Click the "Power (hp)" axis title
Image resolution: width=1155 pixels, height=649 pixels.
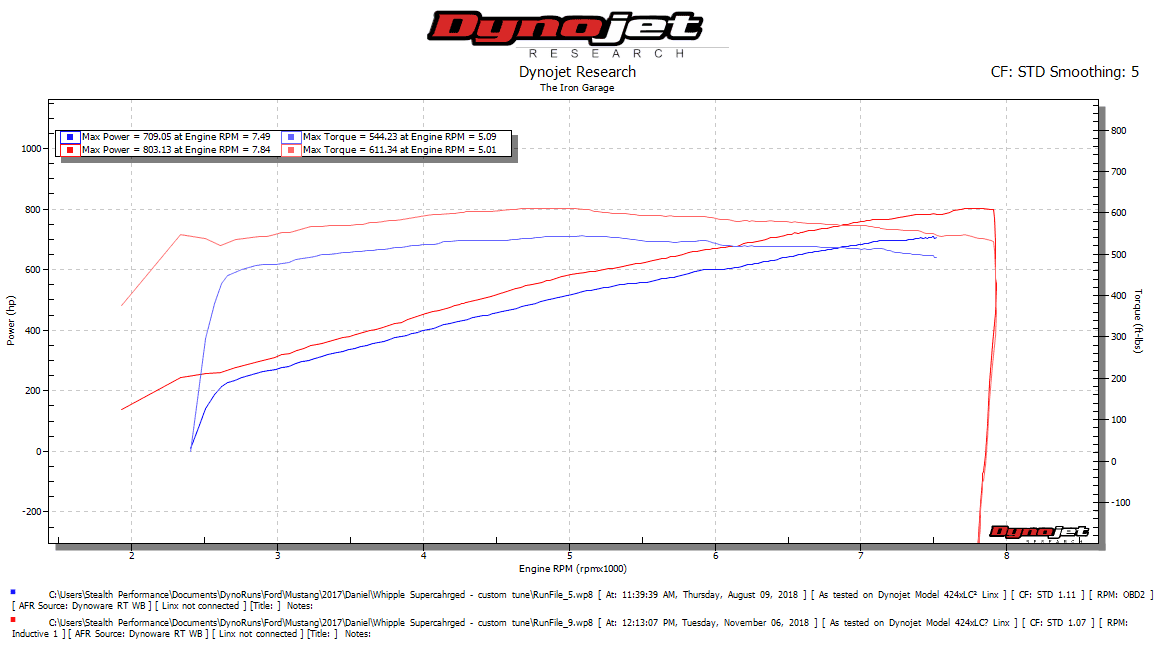[x=10, y=321]
